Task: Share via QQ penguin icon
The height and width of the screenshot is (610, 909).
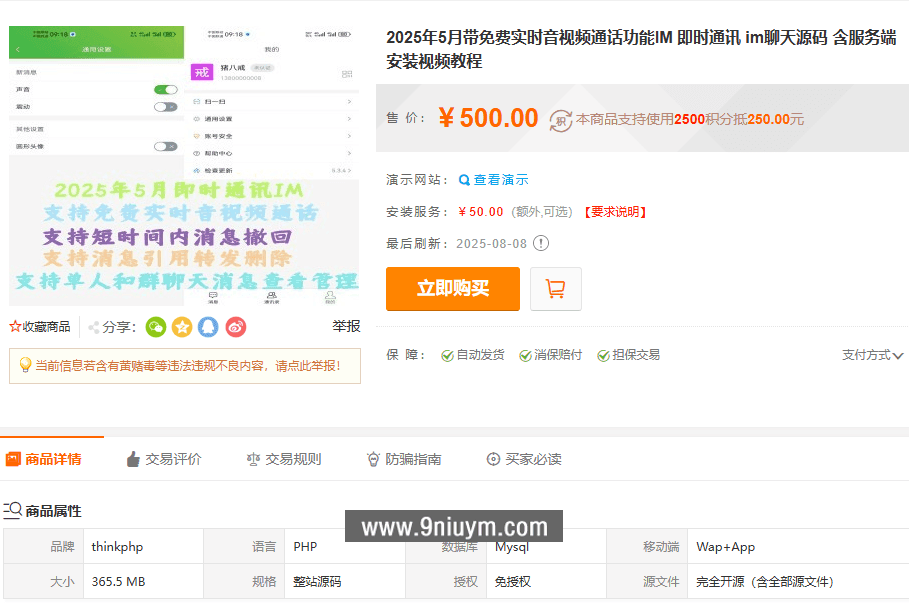Action: 208,327
